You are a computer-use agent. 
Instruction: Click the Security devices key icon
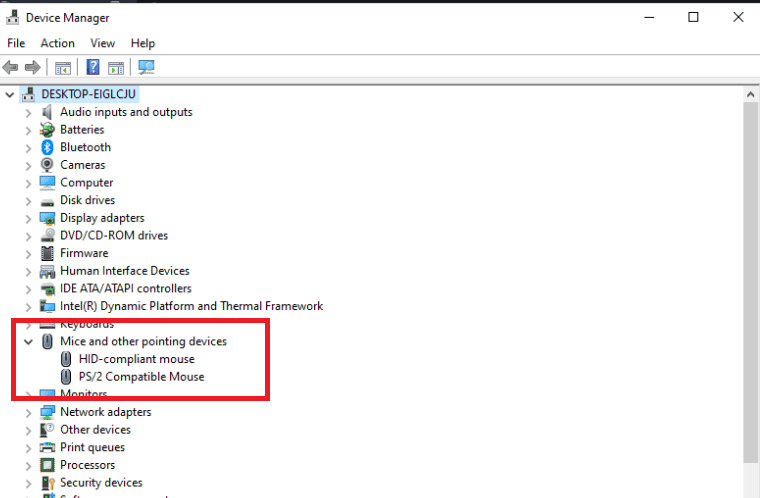(x=48, y=483)
